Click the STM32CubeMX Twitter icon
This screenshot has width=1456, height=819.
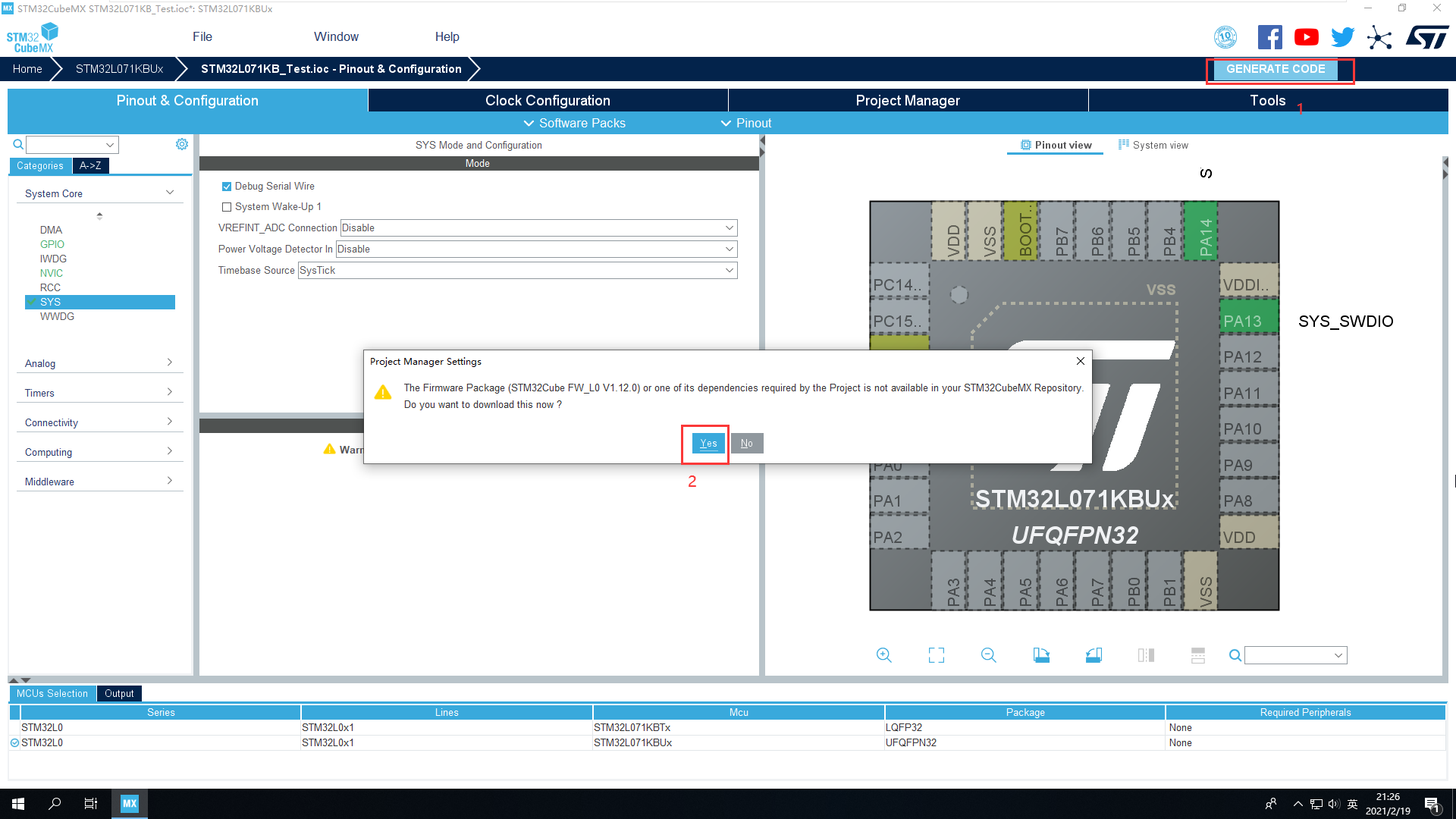coord(1342,39)
